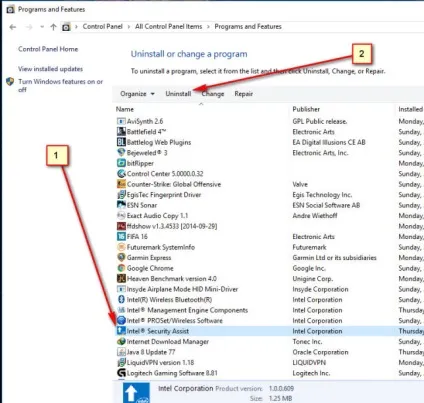This screenshot has width=424, height=403.
Task: Click the Futuremark SystemInfo icon
Action: click(121, 247)
